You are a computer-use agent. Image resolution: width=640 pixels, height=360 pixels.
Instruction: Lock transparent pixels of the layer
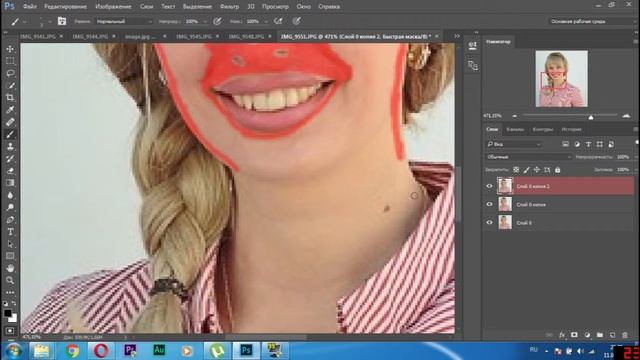coord(516,169)
